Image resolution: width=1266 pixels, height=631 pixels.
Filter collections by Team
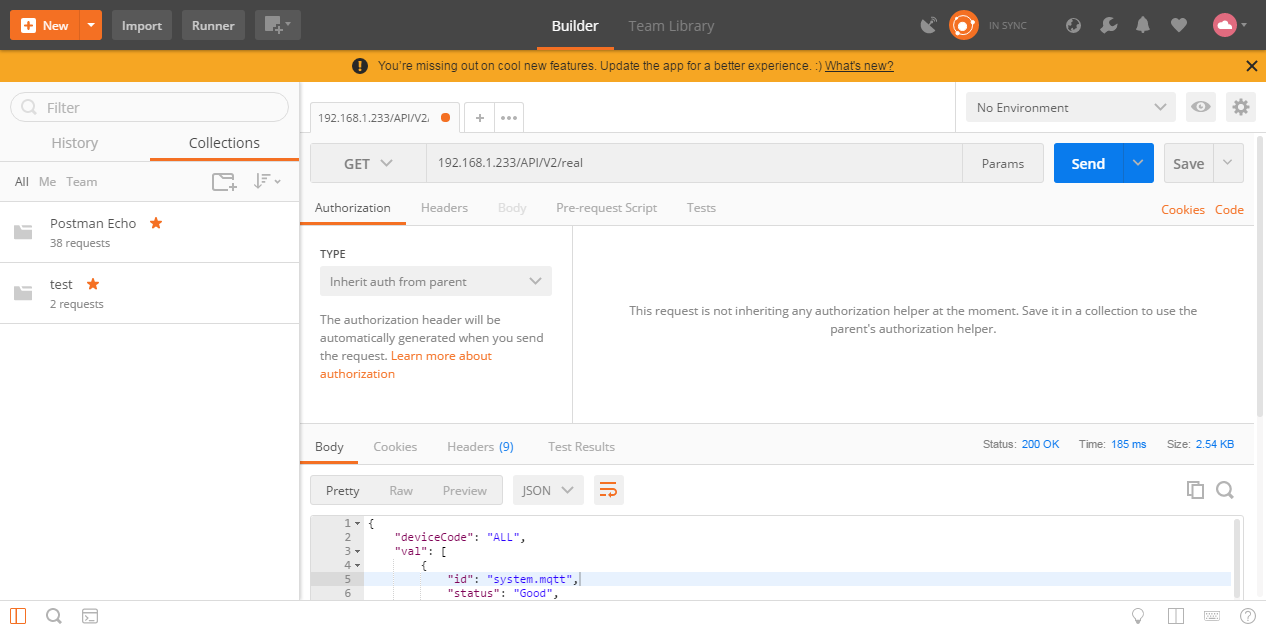(x=82, y=182)
